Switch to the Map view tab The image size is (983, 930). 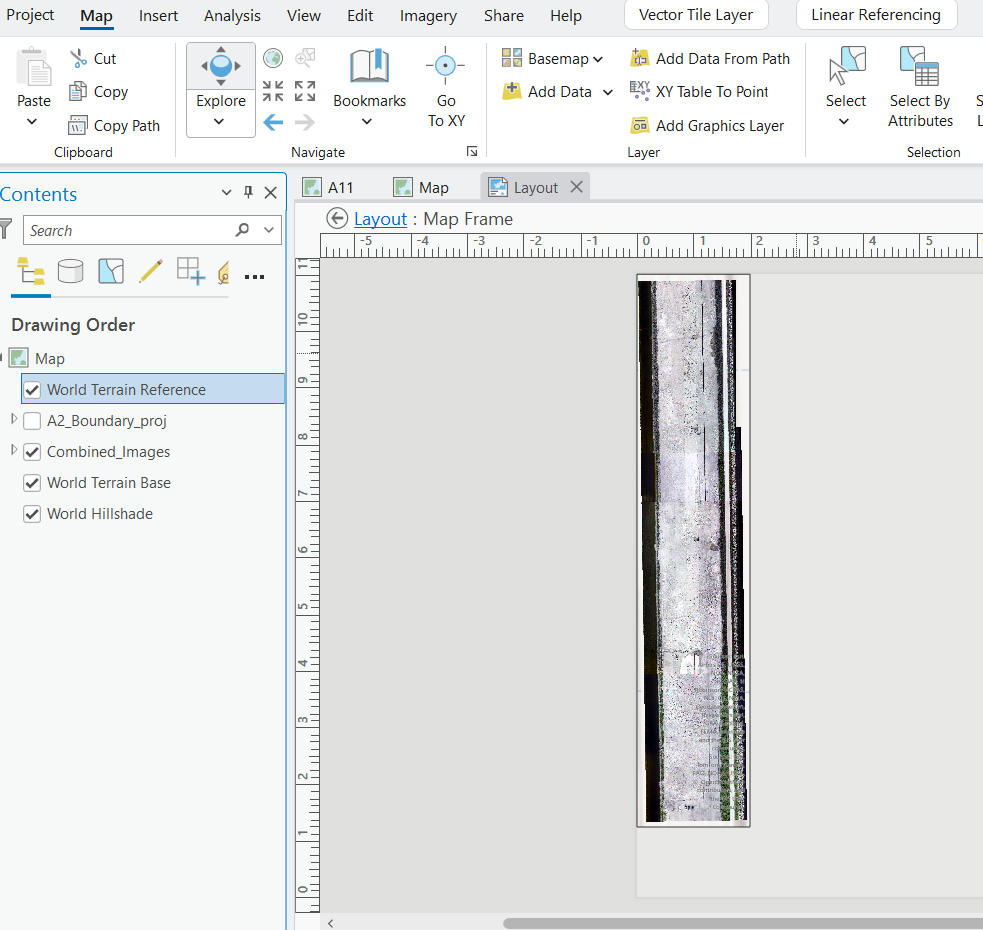coord(421,187)
